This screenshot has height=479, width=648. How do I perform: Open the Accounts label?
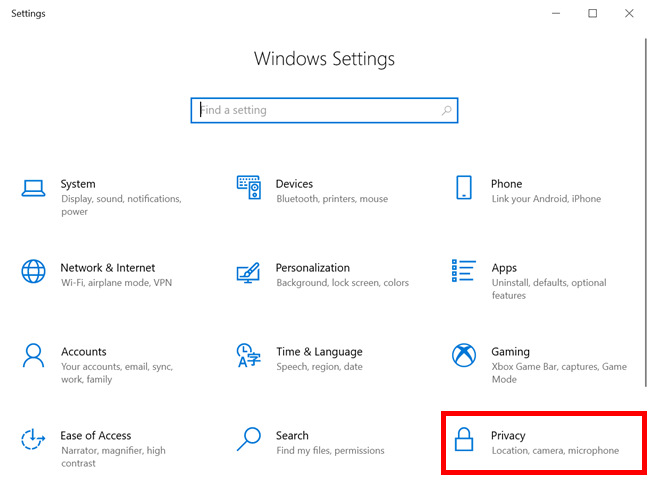click(84, 352)
